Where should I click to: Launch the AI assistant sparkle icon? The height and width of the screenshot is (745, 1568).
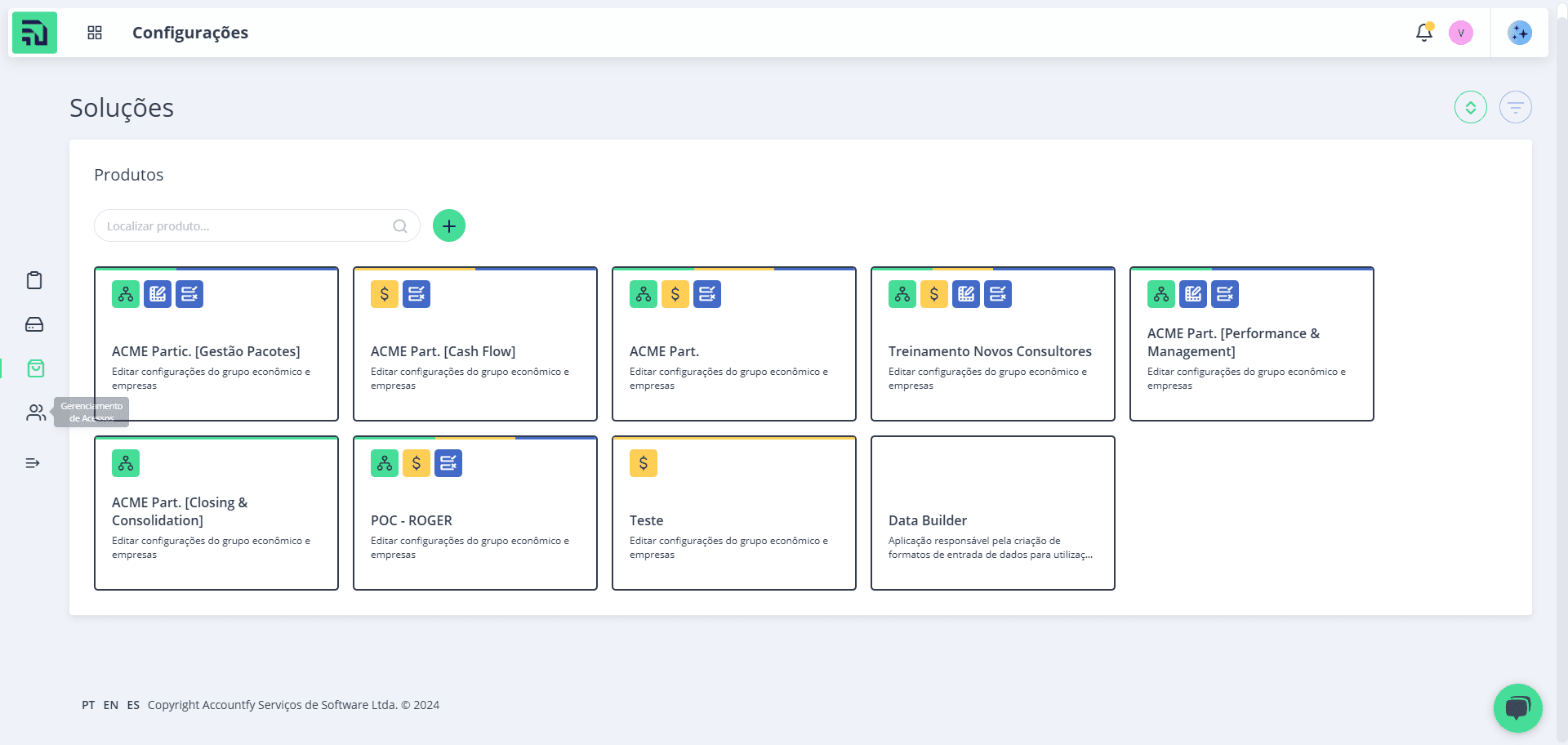click(1520, 33)
